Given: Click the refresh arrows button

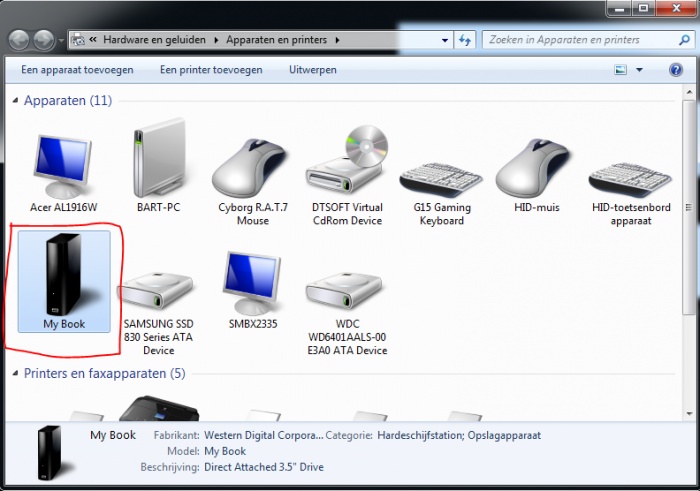Looking at the screenshot, I should pos(465,40).
